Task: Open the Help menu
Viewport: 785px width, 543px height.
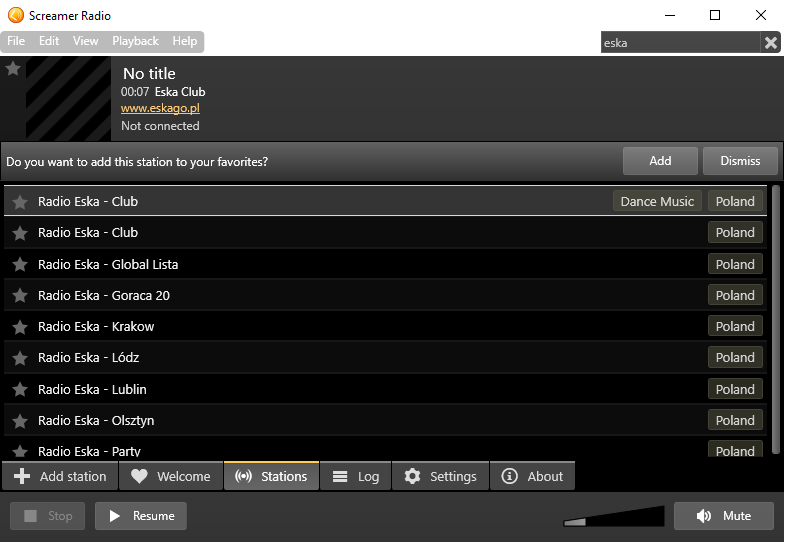Action: click(185, 41)
